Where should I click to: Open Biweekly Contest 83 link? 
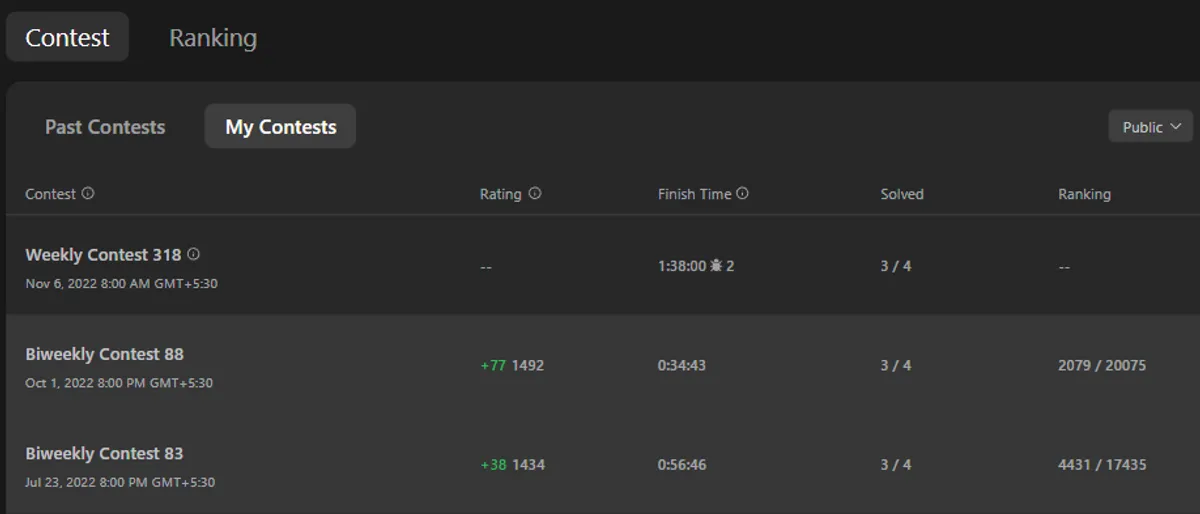pos(104,454)
